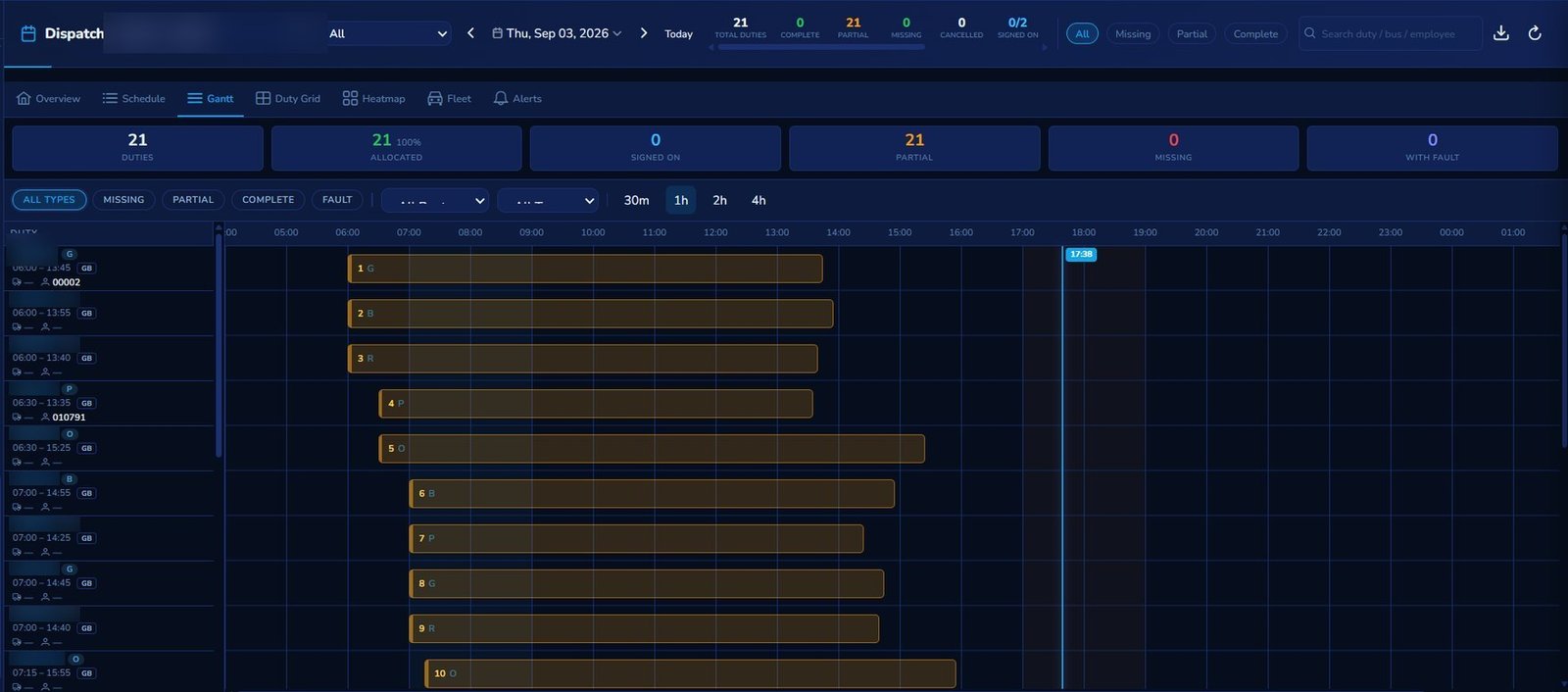Screen dimensions: 1568x692
Task: Open second filter dropdown before 30m
Action: pos(548,200)
